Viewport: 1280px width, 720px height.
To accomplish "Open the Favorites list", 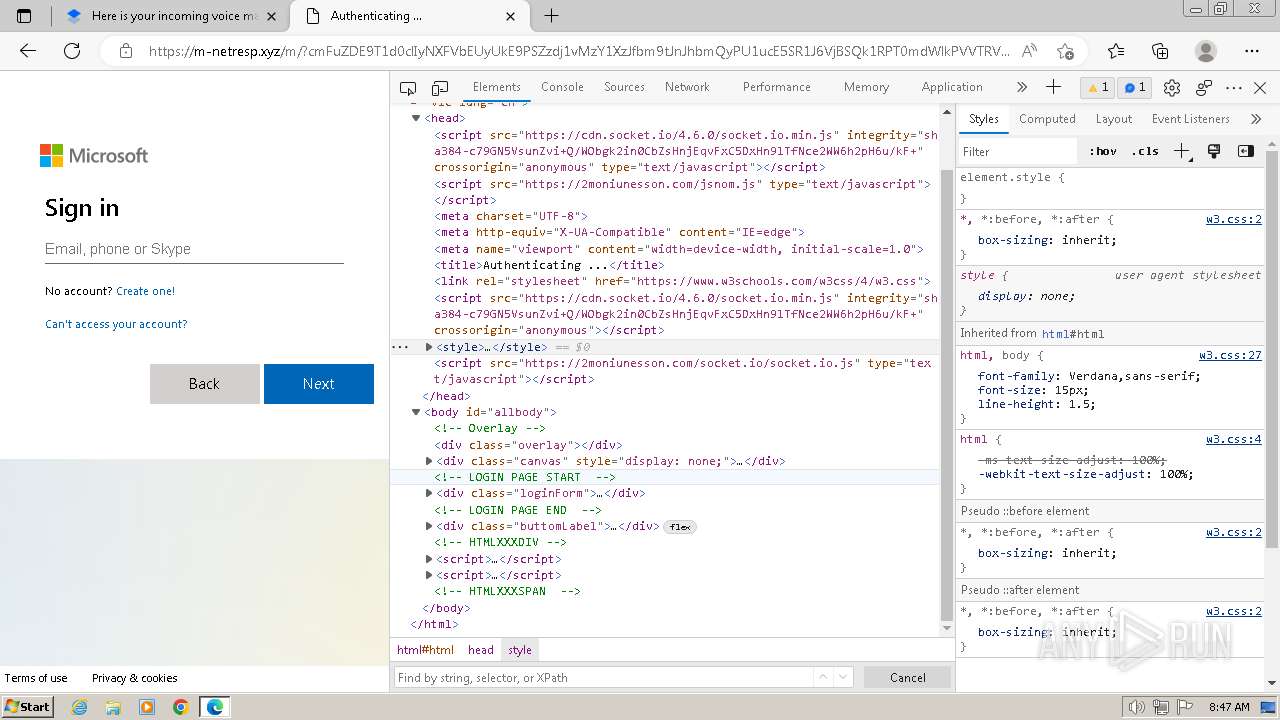I will pos(1116,51).
